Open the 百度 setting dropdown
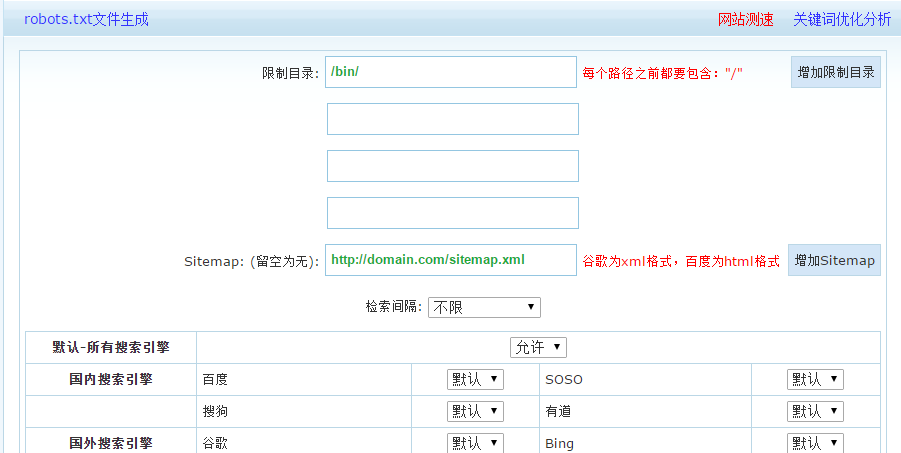901x453 pixels. 475,379
